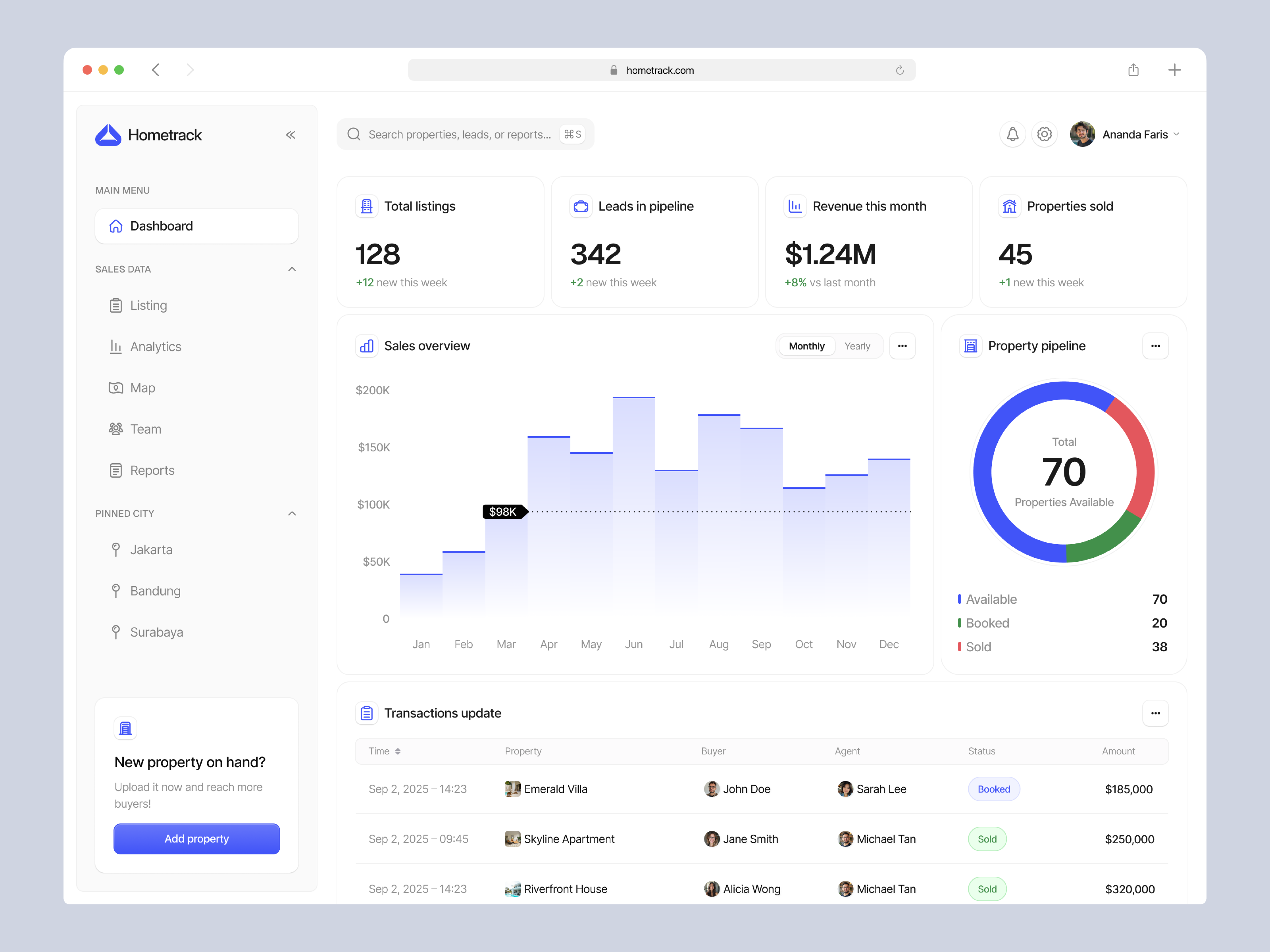Select Jakarta from pinned cities
Image resolution: width=1270 pixels, height=952 pixels.
tap(151, 549)
